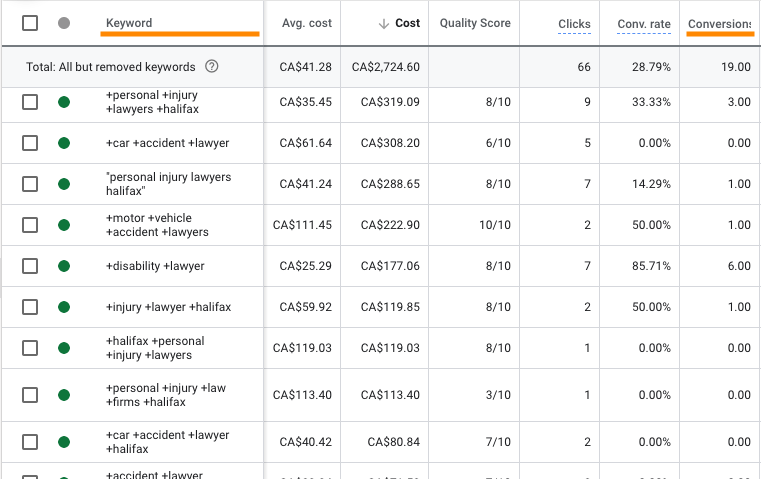Image resolution: width=761 pixels, height=479 pixels.
Task: Sort by Conversions column header
Action: tap(719, 24)
